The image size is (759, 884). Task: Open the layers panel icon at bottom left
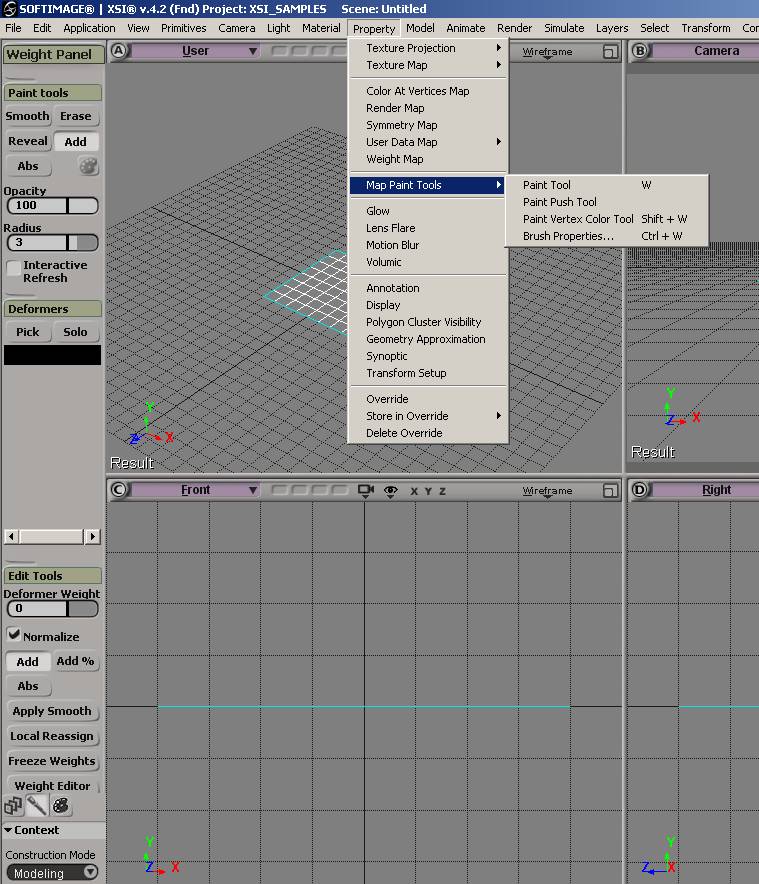pyautogui.click(x=12, y=806)
